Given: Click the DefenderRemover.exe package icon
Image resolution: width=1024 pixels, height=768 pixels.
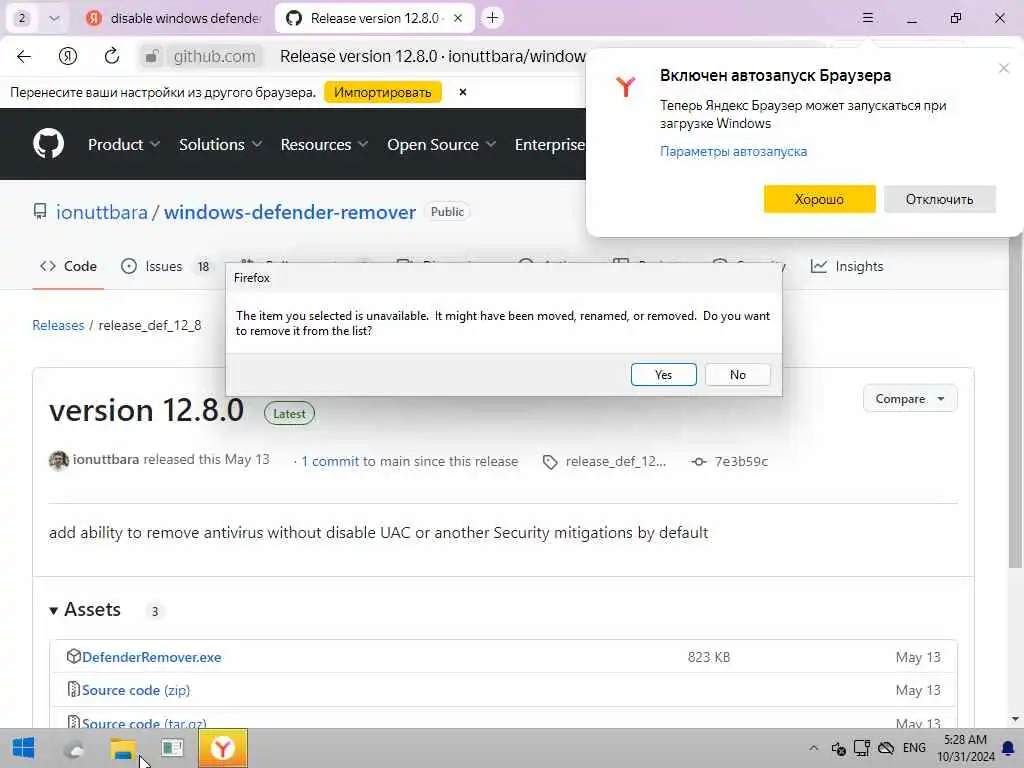Looking at the screenshot, I should point(74,656).
